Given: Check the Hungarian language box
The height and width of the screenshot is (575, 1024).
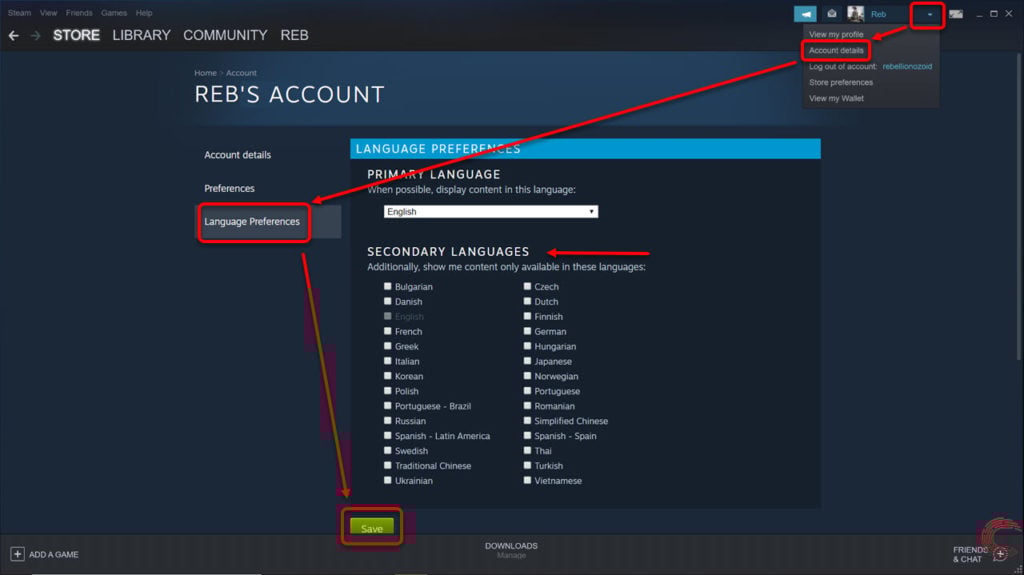Looking at the screenshot, I should [527, 346].
